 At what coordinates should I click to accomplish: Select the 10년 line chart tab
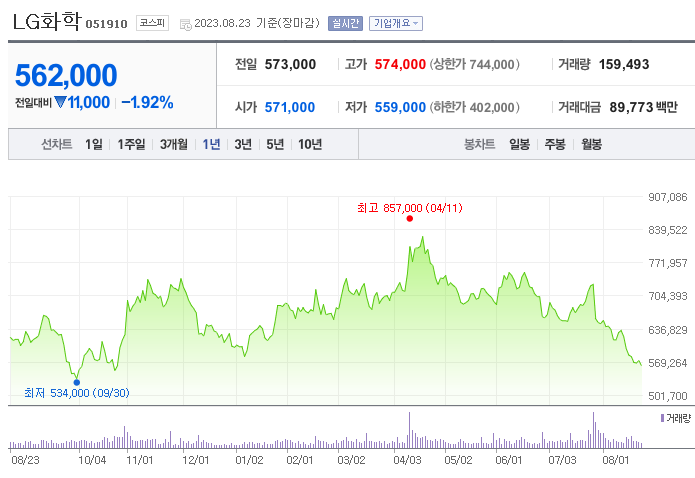click(x=310, y=144)
